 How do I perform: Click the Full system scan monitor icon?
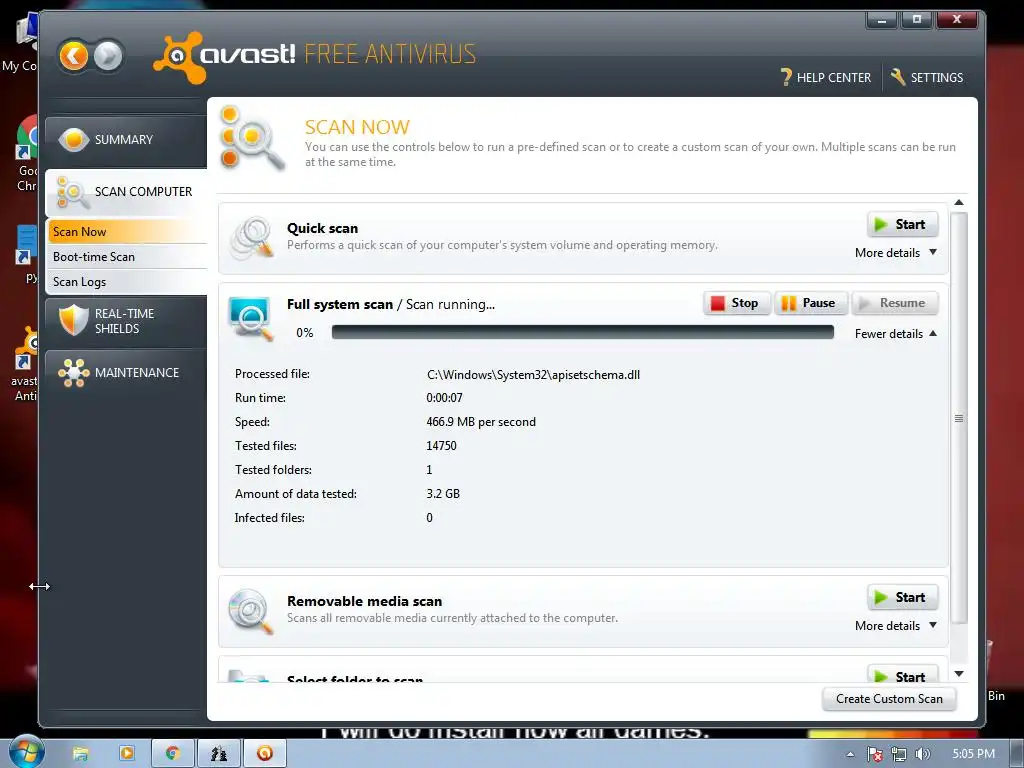pos(251,318)
